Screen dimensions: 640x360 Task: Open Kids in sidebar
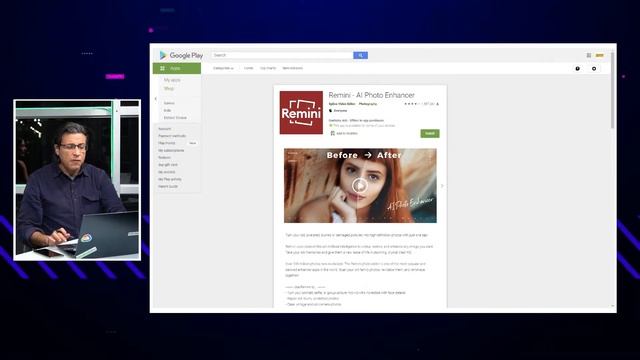167,111
